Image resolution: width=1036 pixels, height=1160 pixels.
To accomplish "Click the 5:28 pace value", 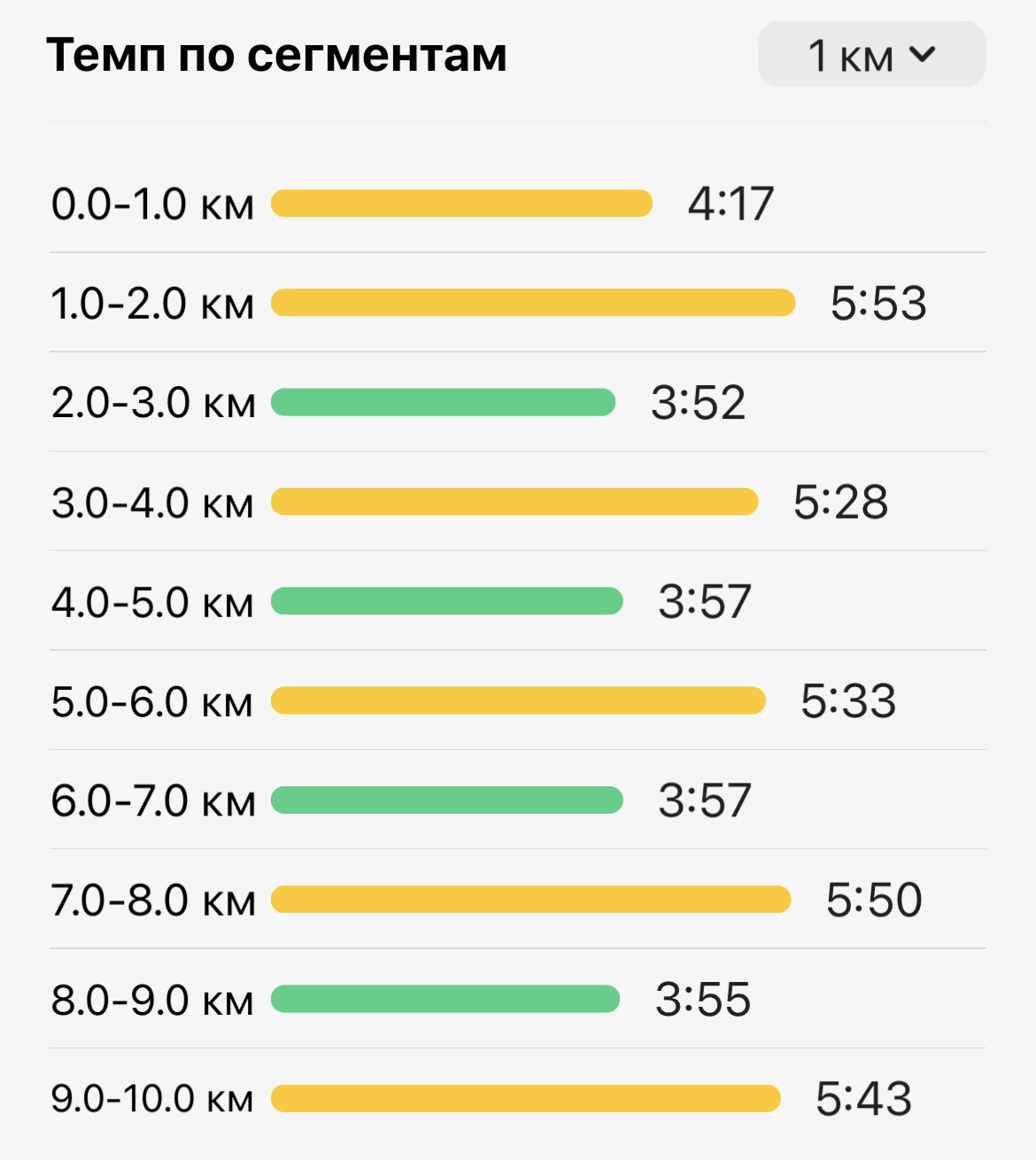I will pos(840,503).
